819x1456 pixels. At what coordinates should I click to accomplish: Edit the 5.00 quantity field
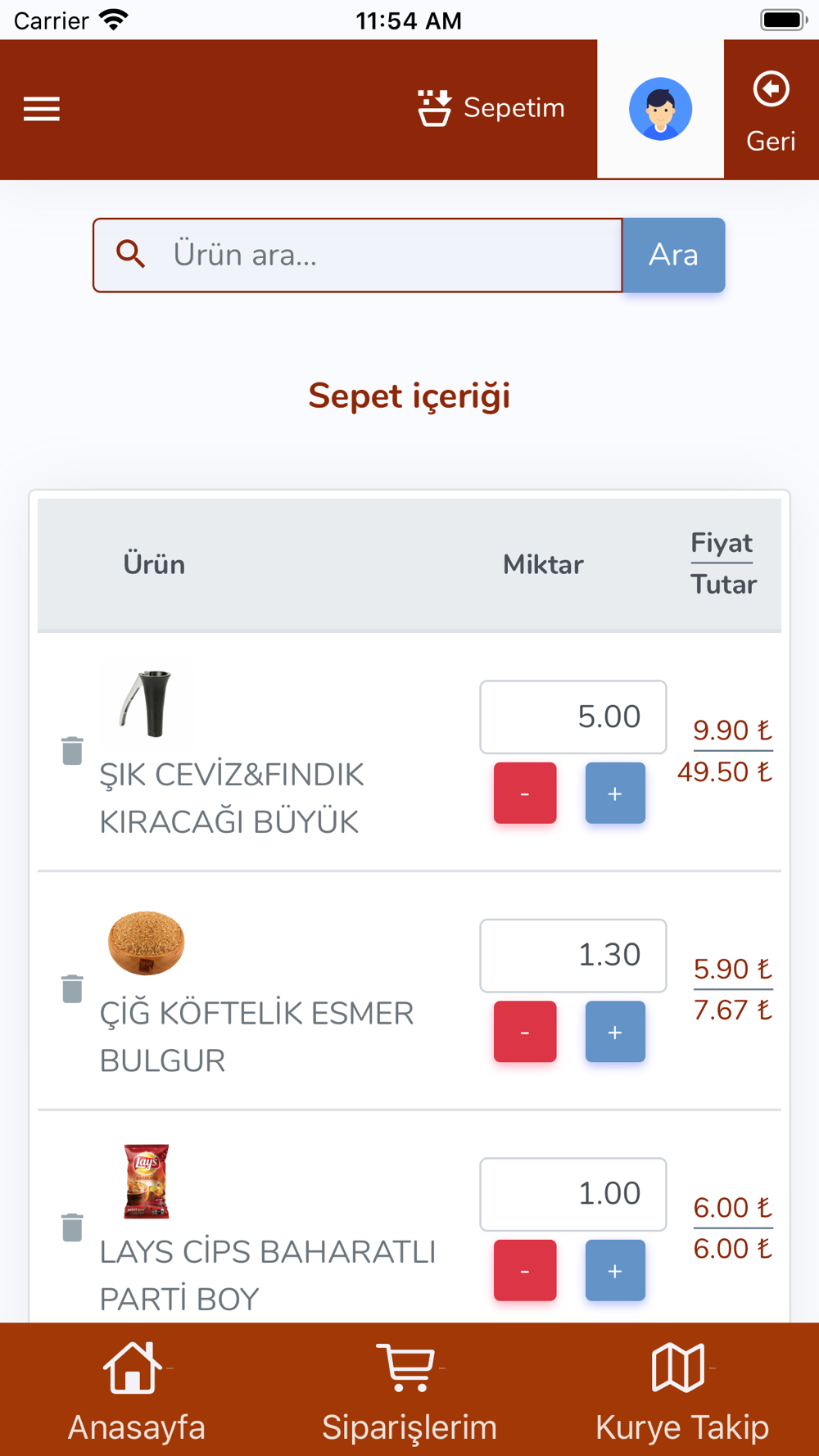(573, 717)
